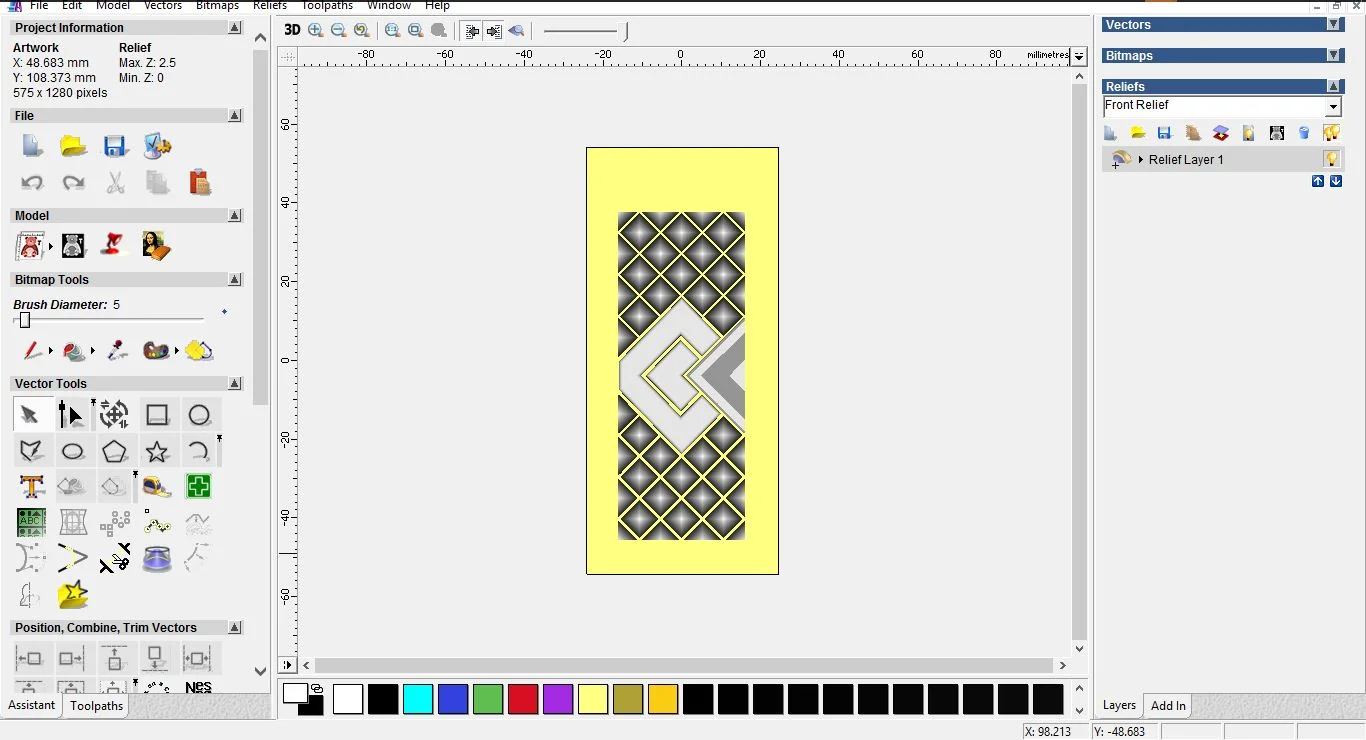Screen dimensions: 1366x740
Task: Open the Add In tab
Action: (x=1167, y=706)
